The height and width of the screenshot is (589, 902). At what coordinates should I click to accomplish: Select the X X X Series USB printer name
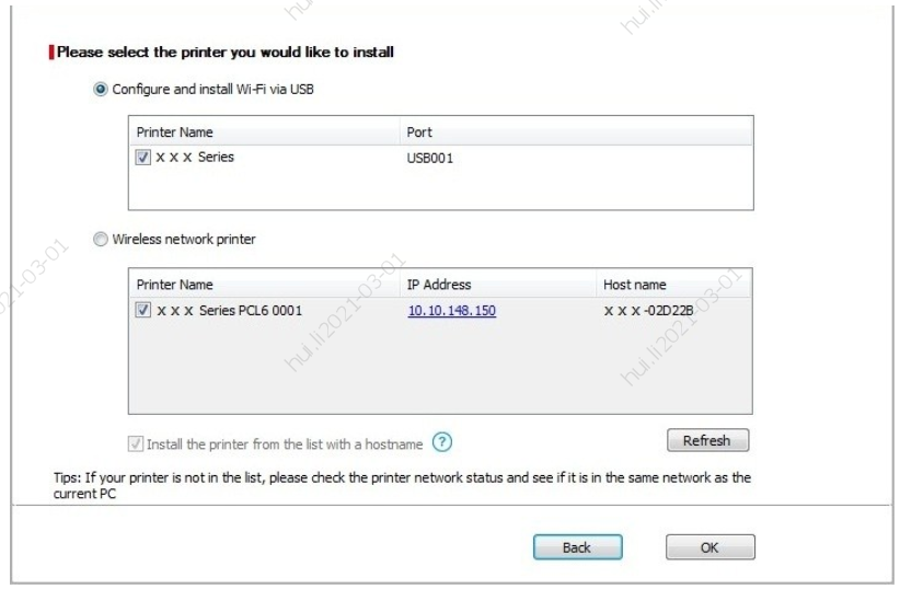(x=195, y=157)
